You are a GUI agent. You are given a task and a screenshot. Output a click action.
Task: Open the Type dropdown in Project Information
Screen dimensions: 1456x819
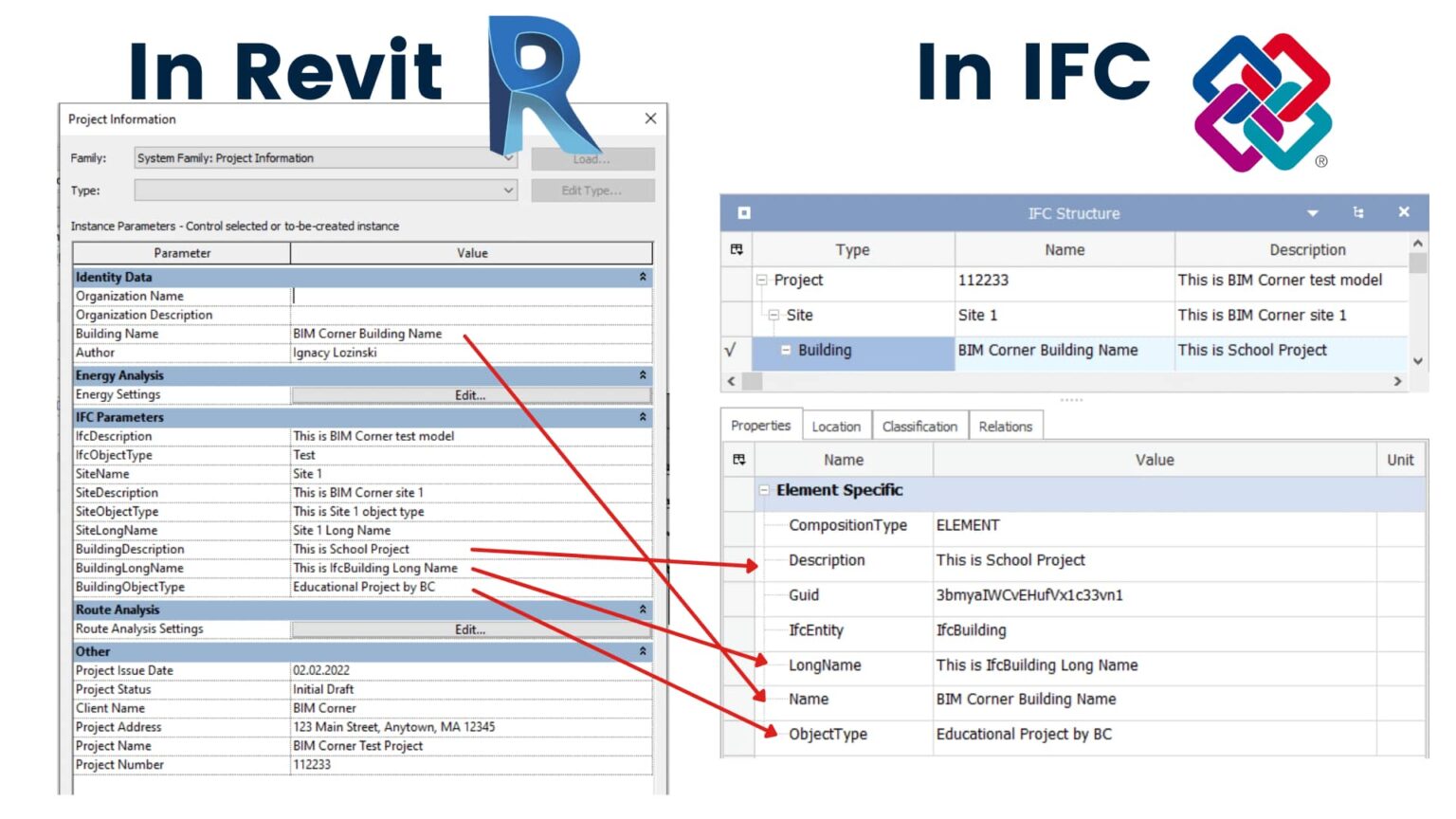(508, 191)
